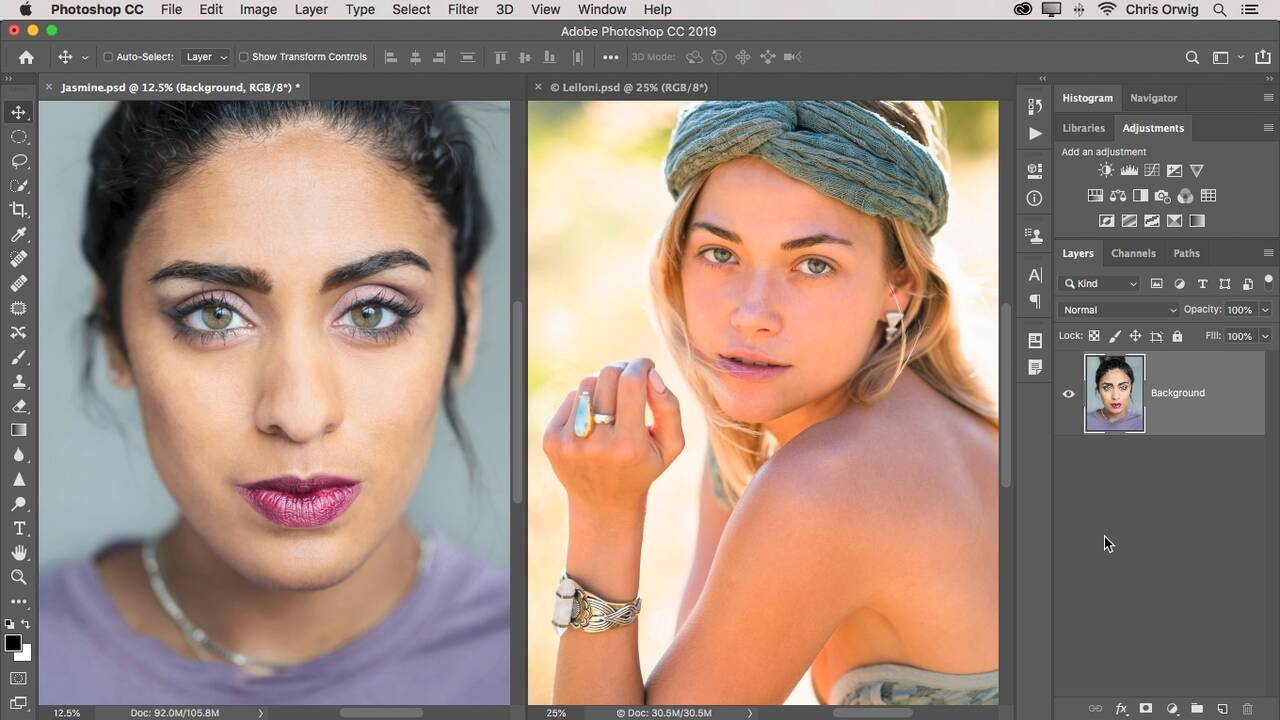Switch to the Libraries tab
1280x720 pixels.
(x=1083, y=128)
